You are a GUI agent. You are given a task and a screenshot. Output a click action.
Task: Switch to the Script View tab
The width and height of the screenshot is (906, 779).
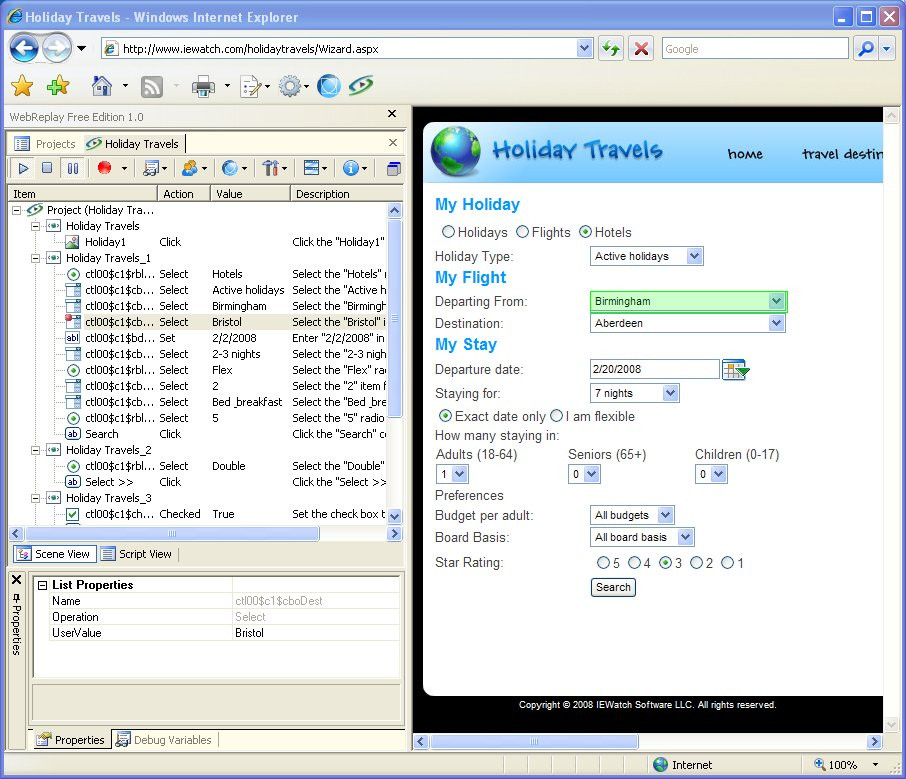pyautogui.click(x=137, y=554)
